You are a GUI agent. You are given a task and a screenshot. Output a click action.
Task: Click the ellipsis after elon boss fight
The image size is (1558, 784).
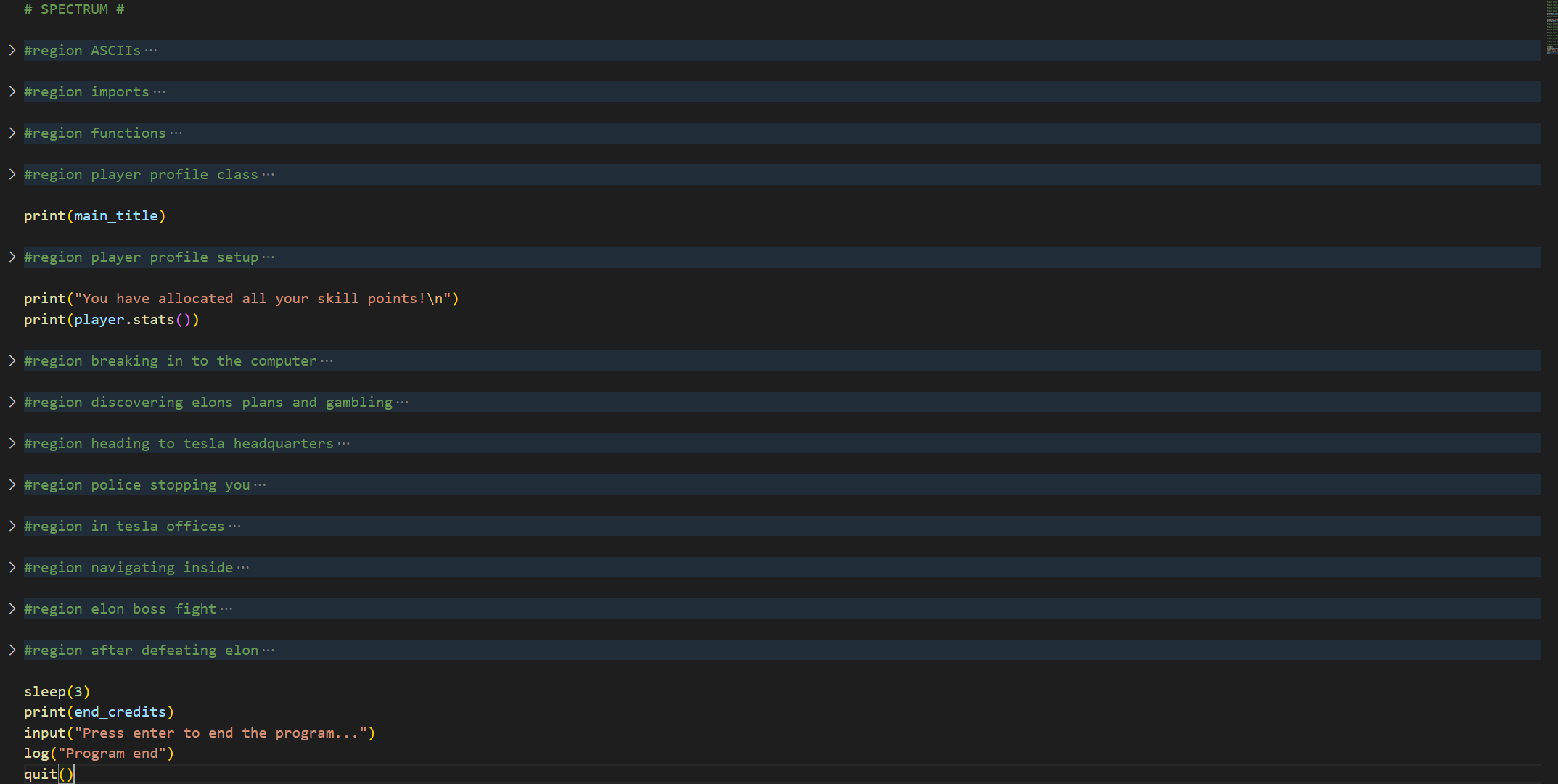tap(226, 608)
